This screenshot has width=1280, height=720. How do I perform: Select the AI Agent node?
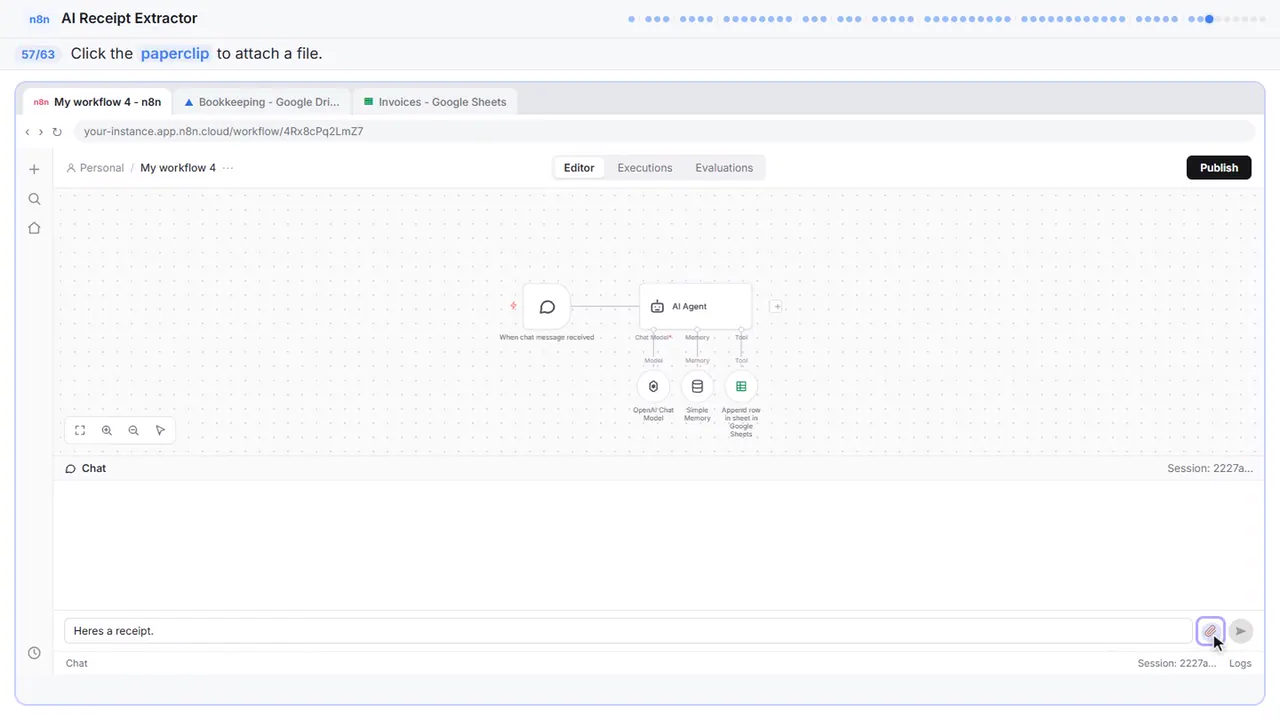tap(695, 306)
